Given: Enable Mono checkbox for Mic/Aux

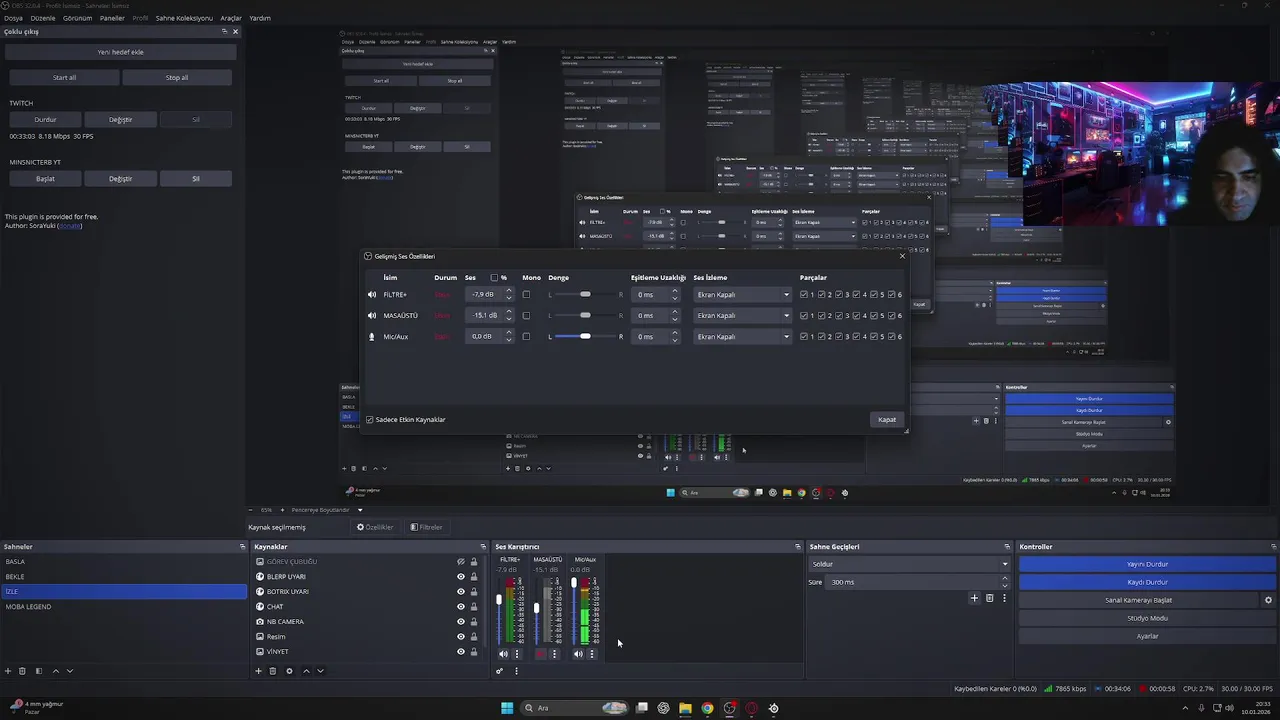Looking at the screenshot, I should pos(526,337).
